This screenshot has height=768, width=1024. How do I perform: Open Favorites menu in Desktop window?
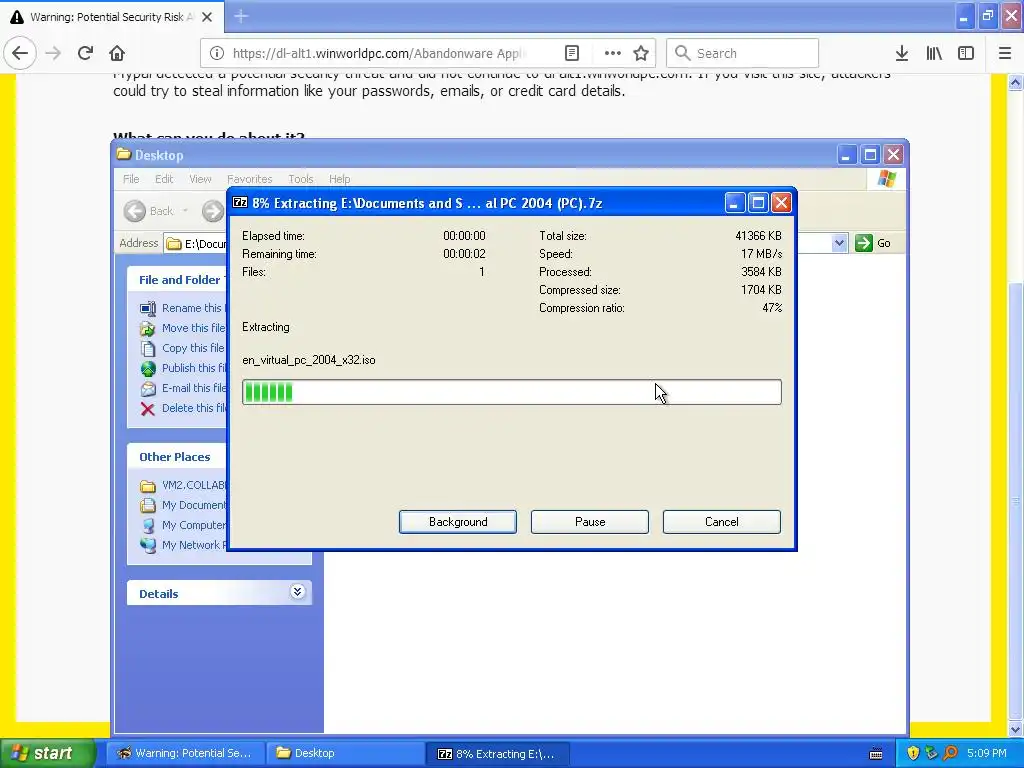click(x=249, y=179)
